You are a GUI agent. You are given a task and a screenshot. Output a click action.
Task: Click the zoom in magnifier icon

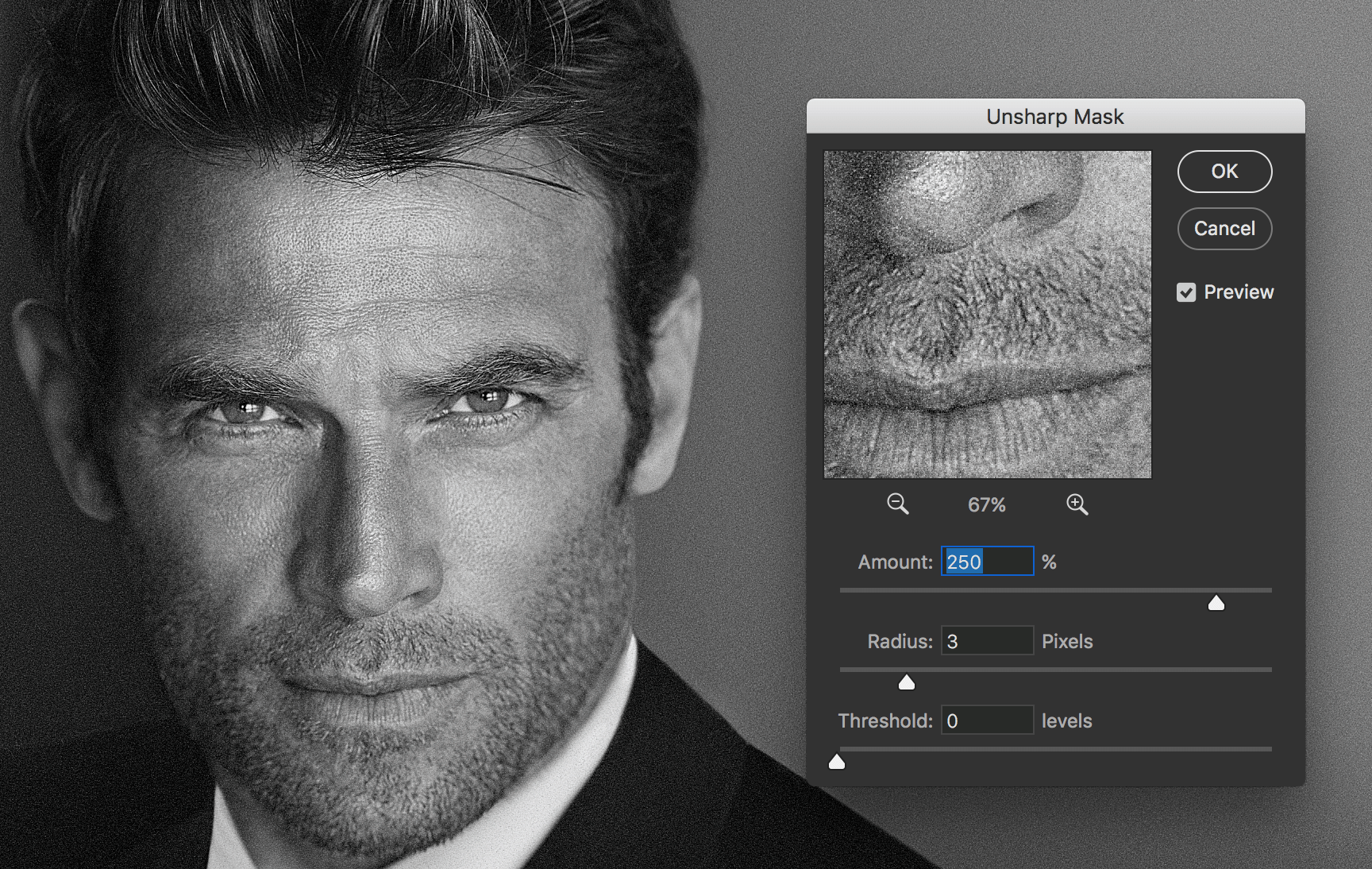1077,504
